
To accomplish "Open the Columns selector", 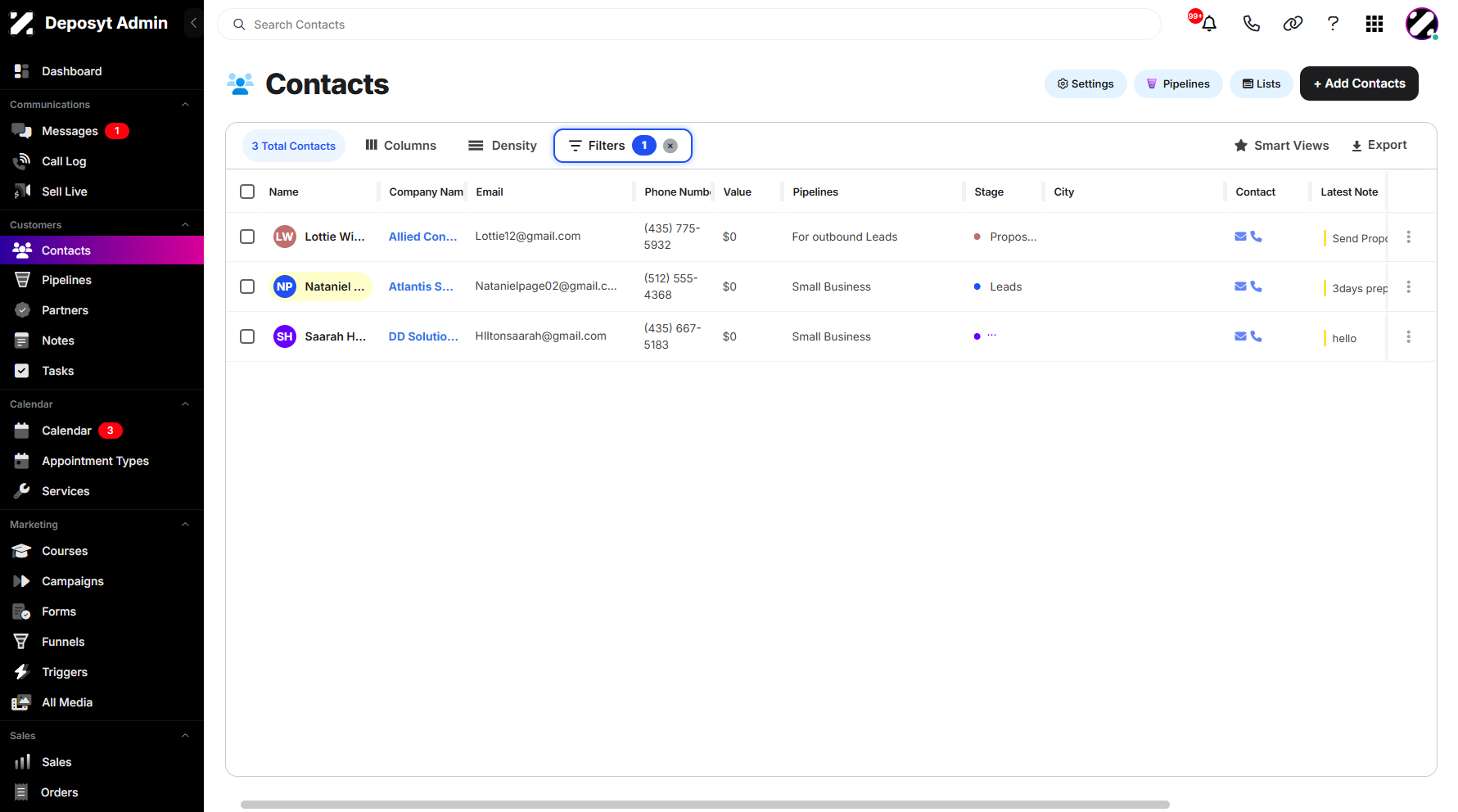I will click(x=400, y=146).
